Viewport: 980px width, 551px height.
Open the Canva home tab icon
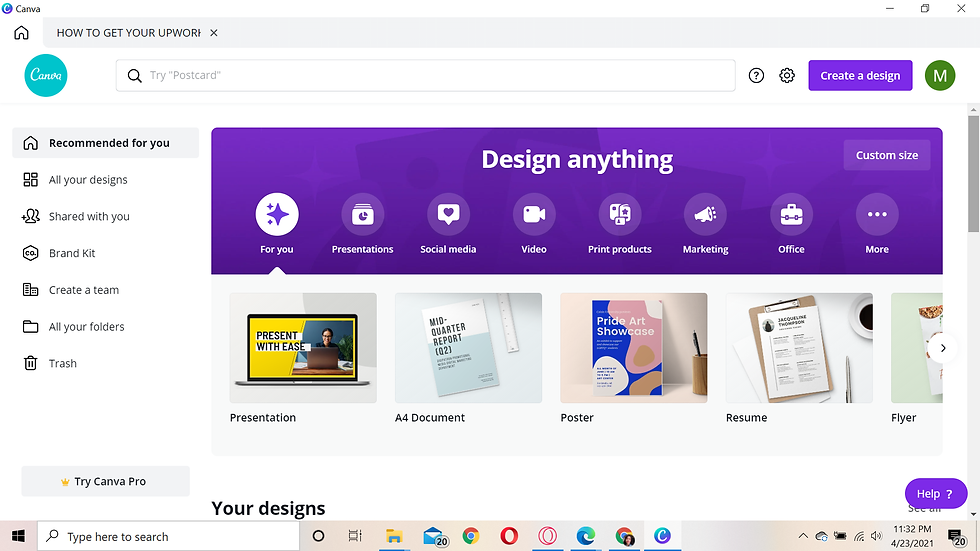click(21, 32)
